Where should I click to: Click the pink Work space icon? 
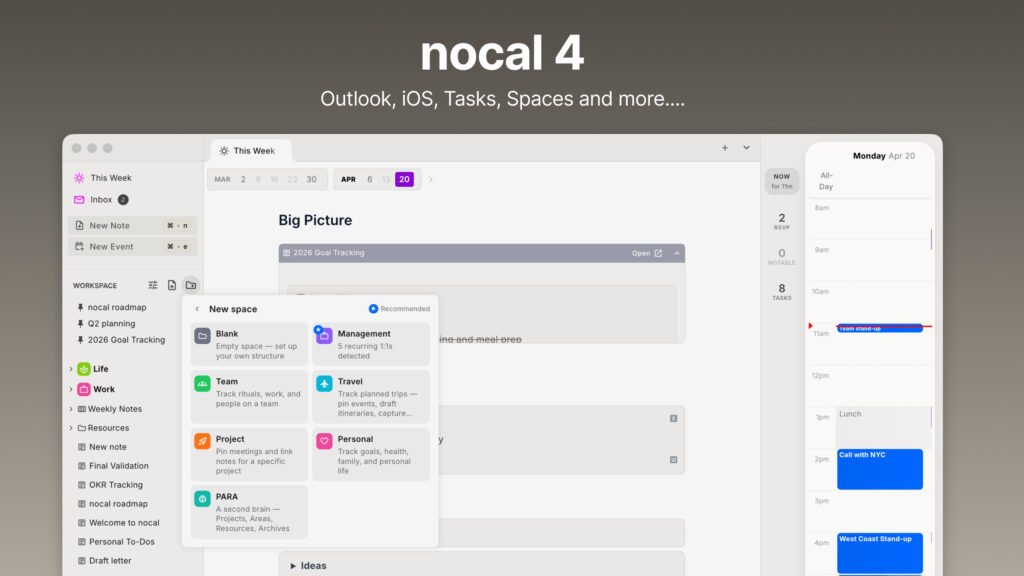click(x=84, y=389)
